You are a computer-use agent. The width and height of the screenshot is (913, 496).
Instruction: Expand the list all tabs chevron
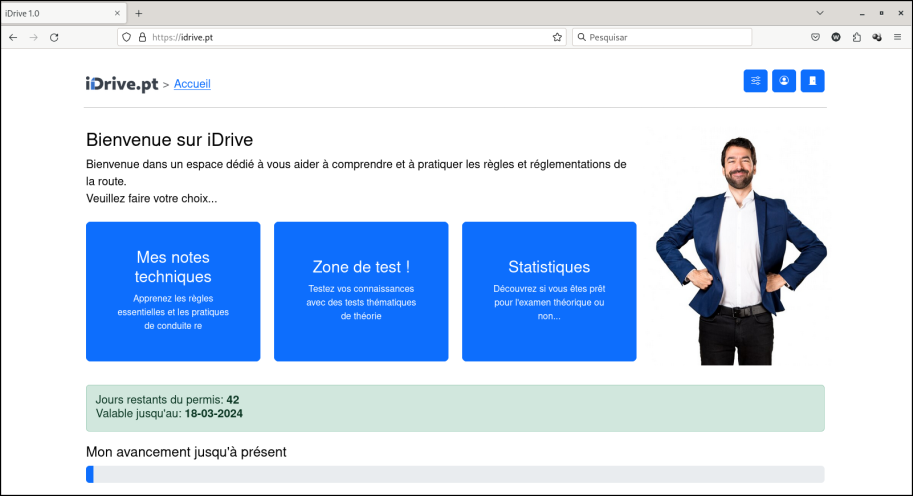[820, 13]
